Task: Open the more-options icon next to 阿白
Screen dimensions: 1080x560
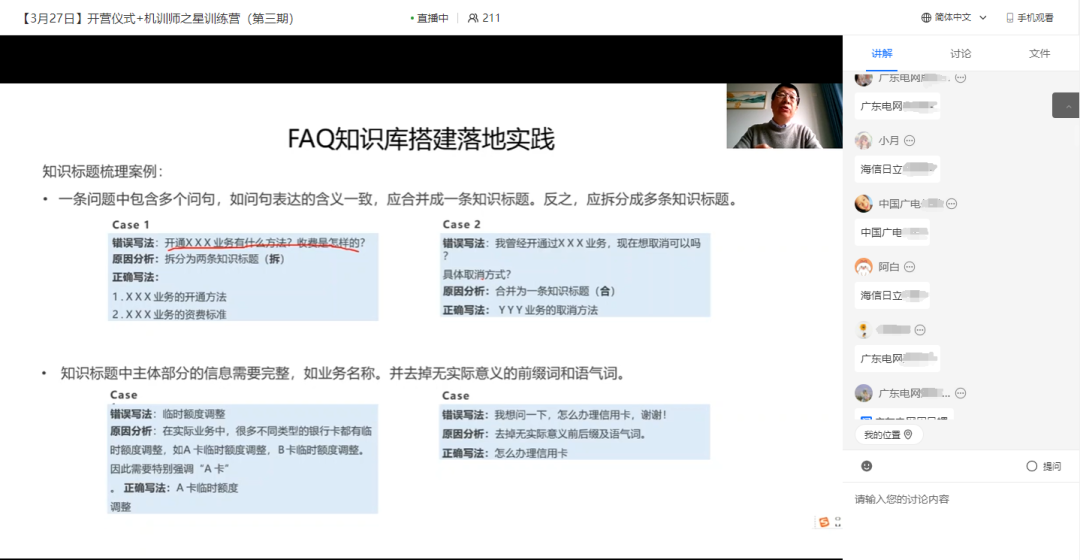Action: coord(909,267)
